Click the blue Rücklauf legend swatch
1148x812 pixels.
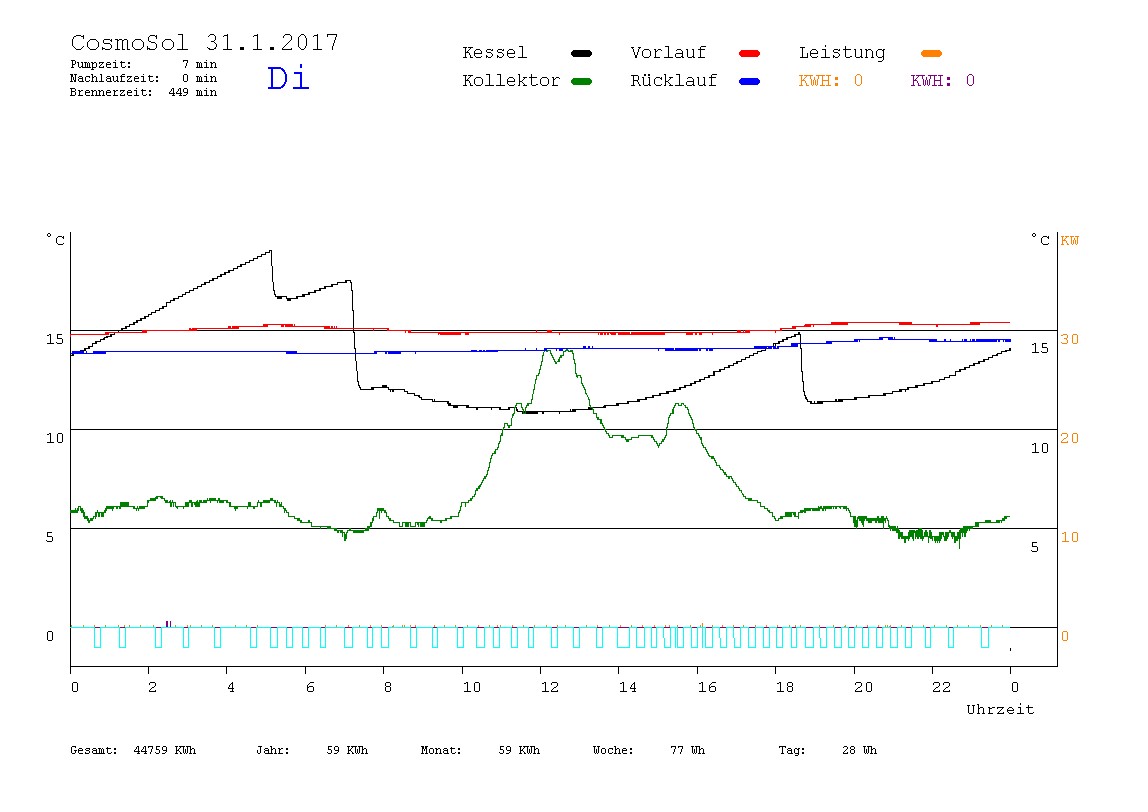(x=750, y=81)
